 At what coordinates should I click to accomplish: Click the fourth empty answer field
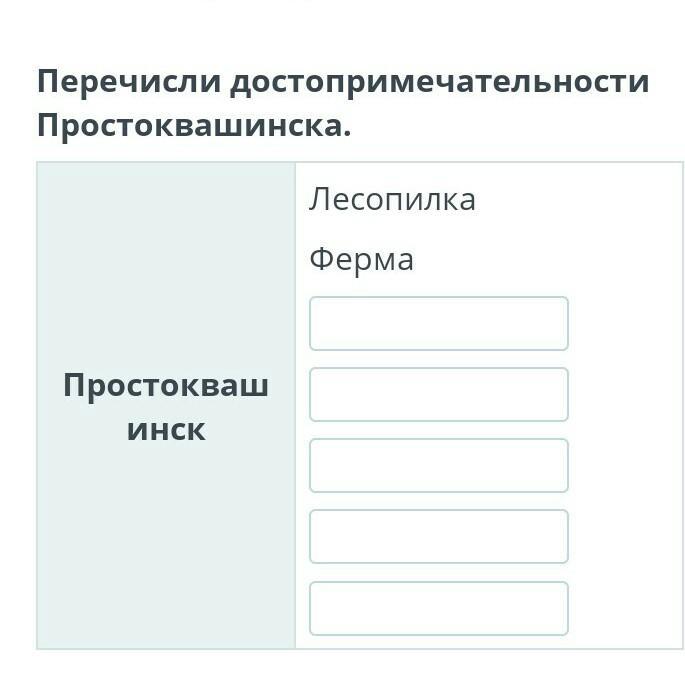click(438, 537)
